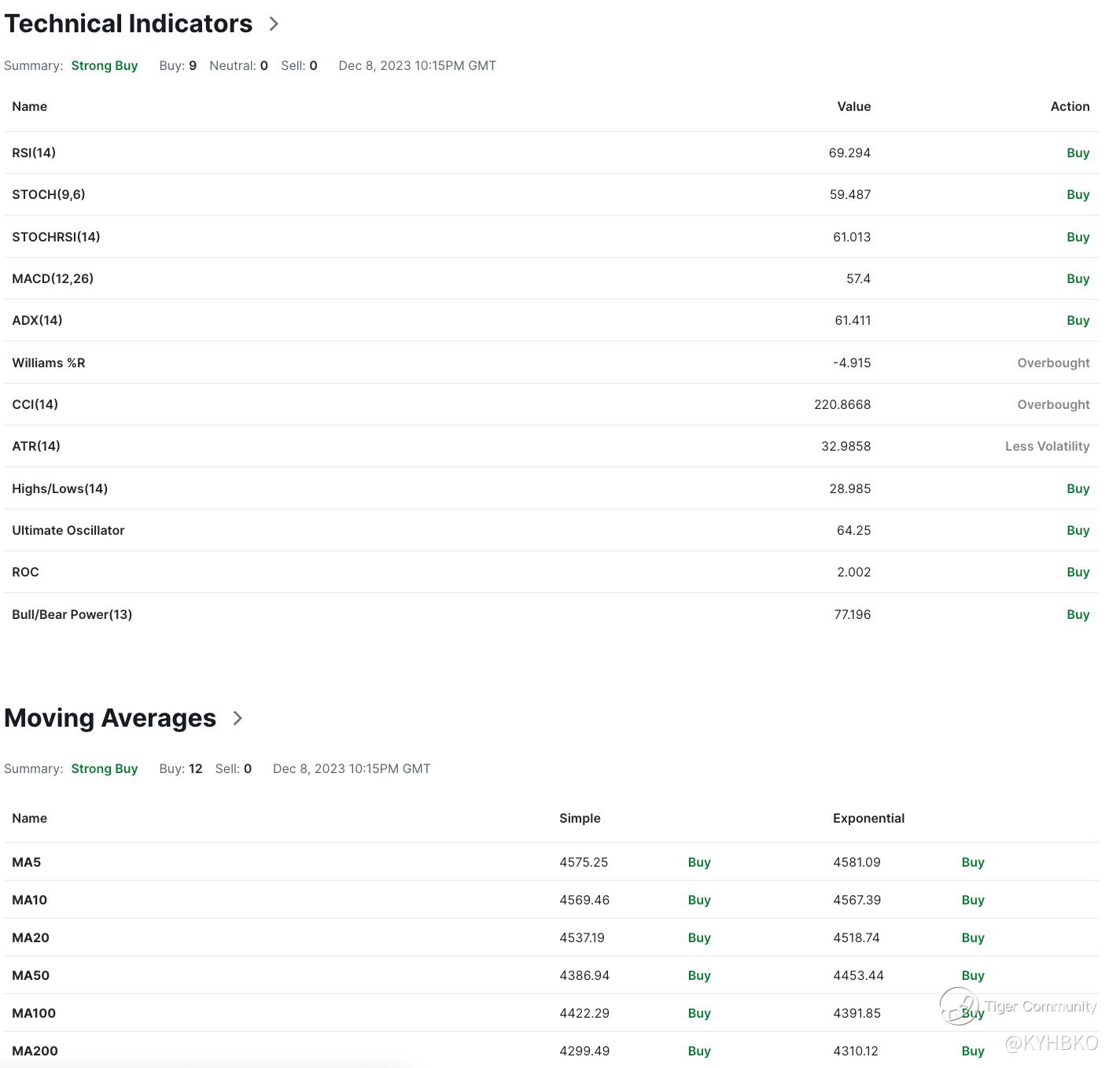This screenshot has width=1120, height=1068.
Task: Click the MA200 row name
Action: coord(35,1051)
